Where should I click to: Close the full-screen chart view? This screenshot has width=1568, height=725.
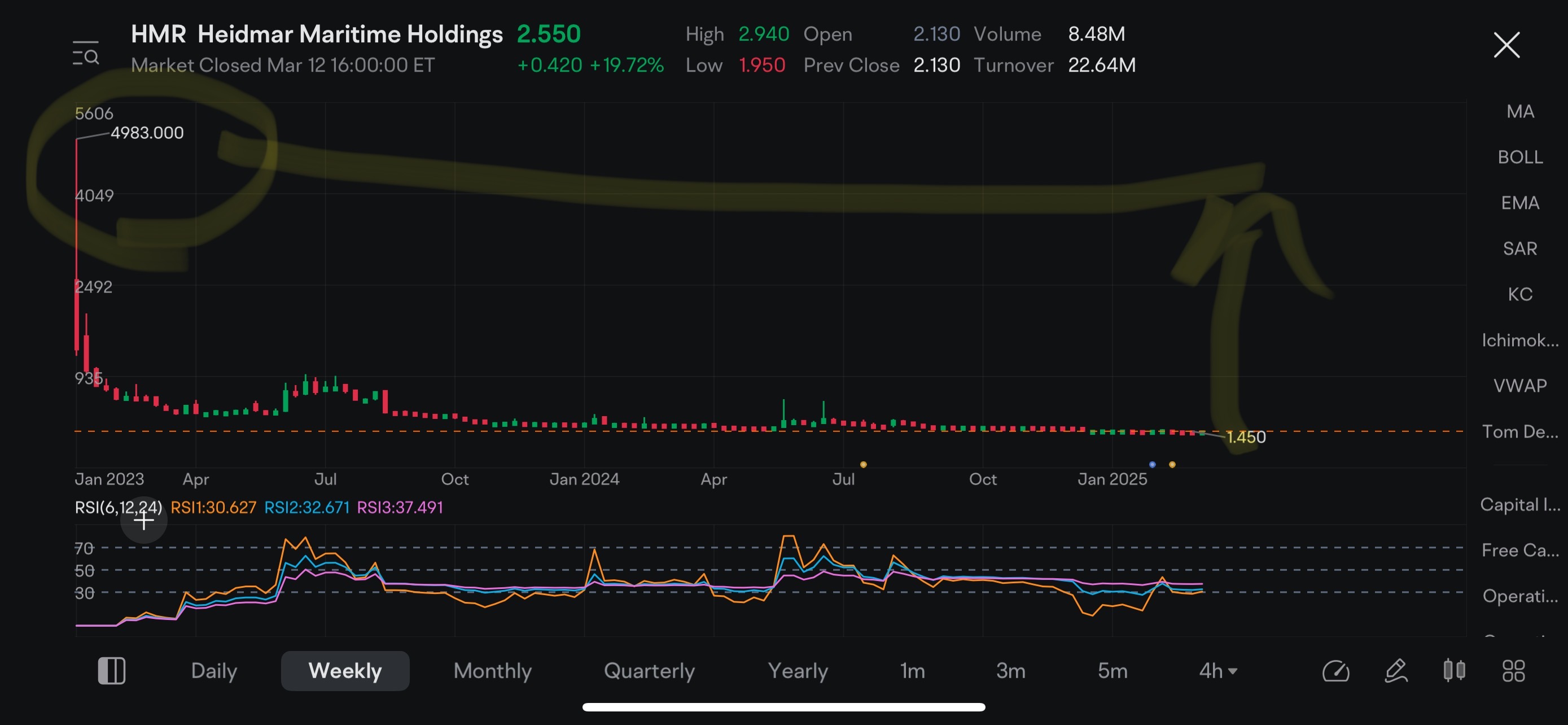tap(1506, 45)
